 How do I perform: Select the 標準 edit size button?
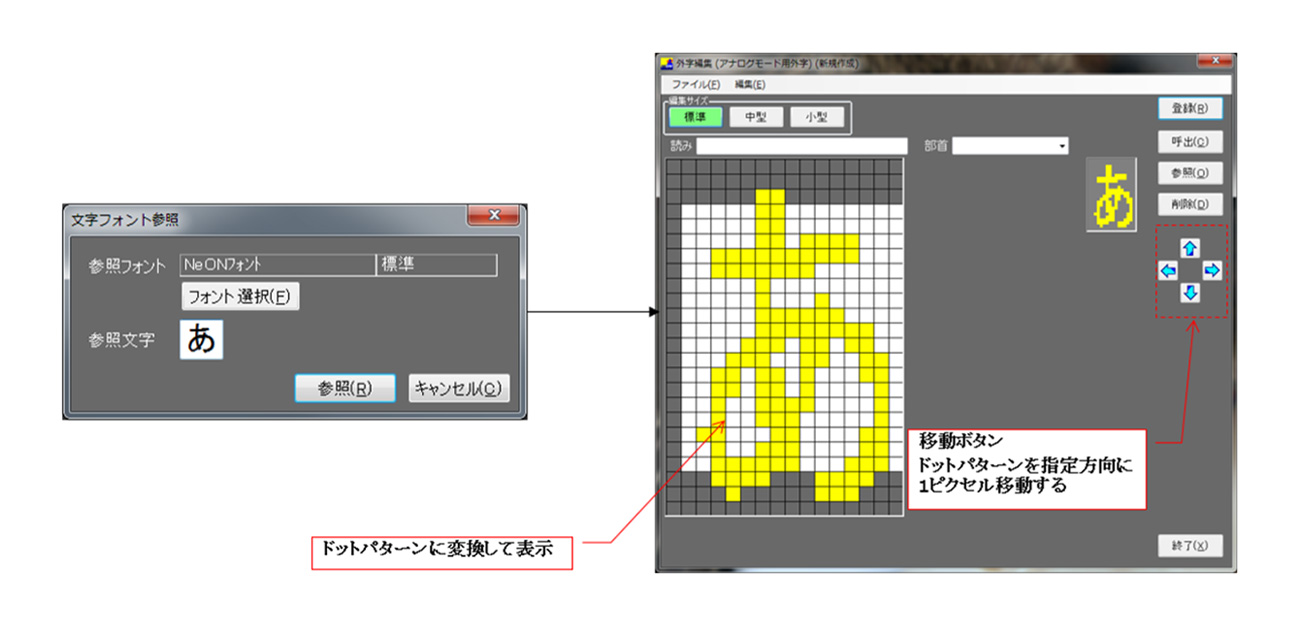coord(694,117)
